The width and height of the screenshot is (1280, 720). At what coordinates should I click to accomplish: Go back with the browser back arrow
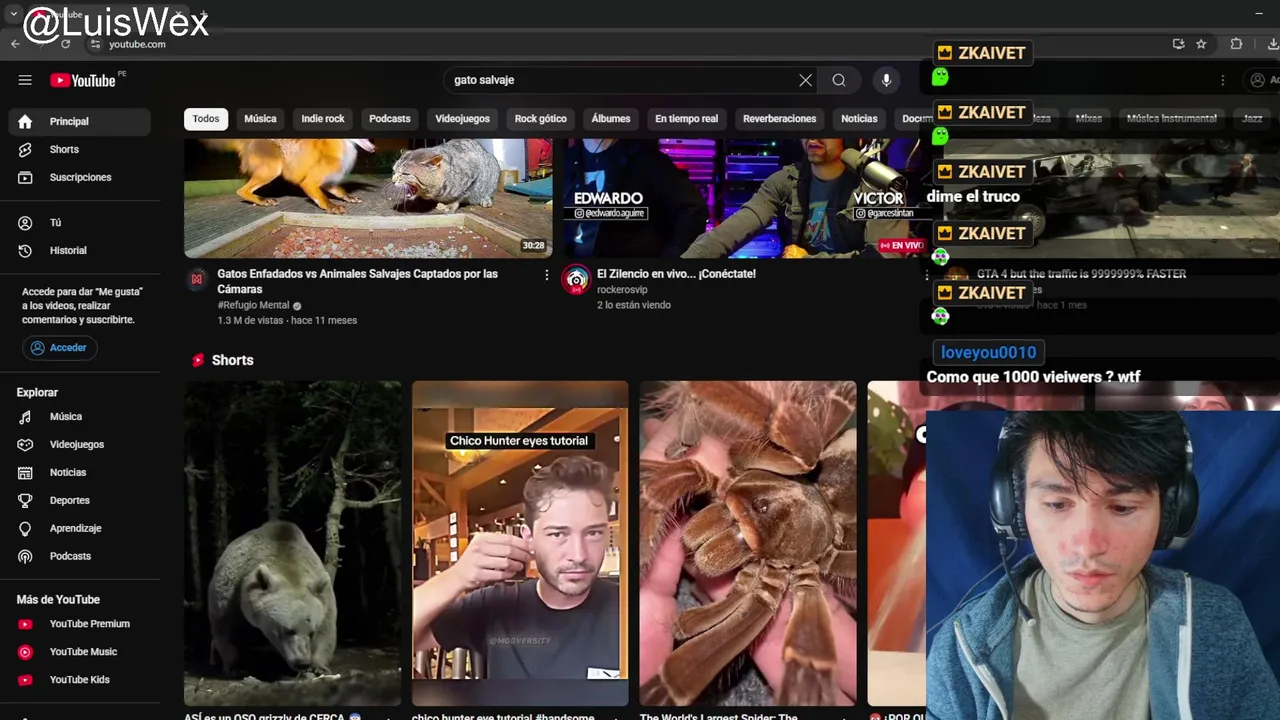15,44
